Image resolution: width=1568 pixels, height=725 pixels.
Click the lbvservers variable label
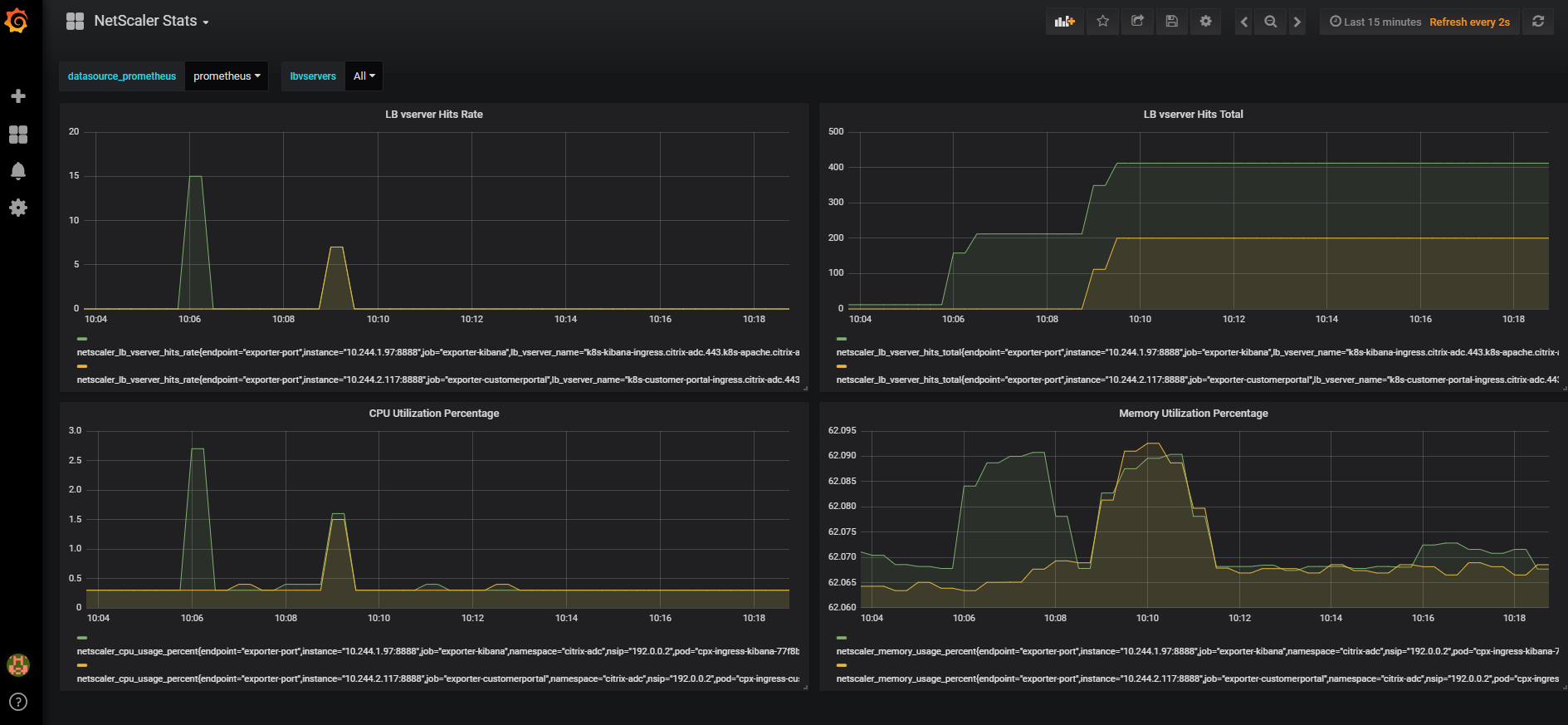click(313, 76)
